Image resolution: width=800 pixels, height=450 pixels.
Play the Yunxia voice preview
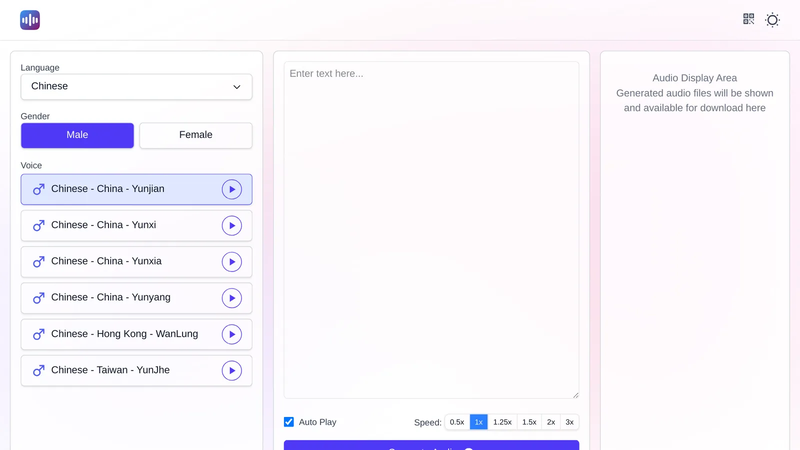tap(232, 262)
